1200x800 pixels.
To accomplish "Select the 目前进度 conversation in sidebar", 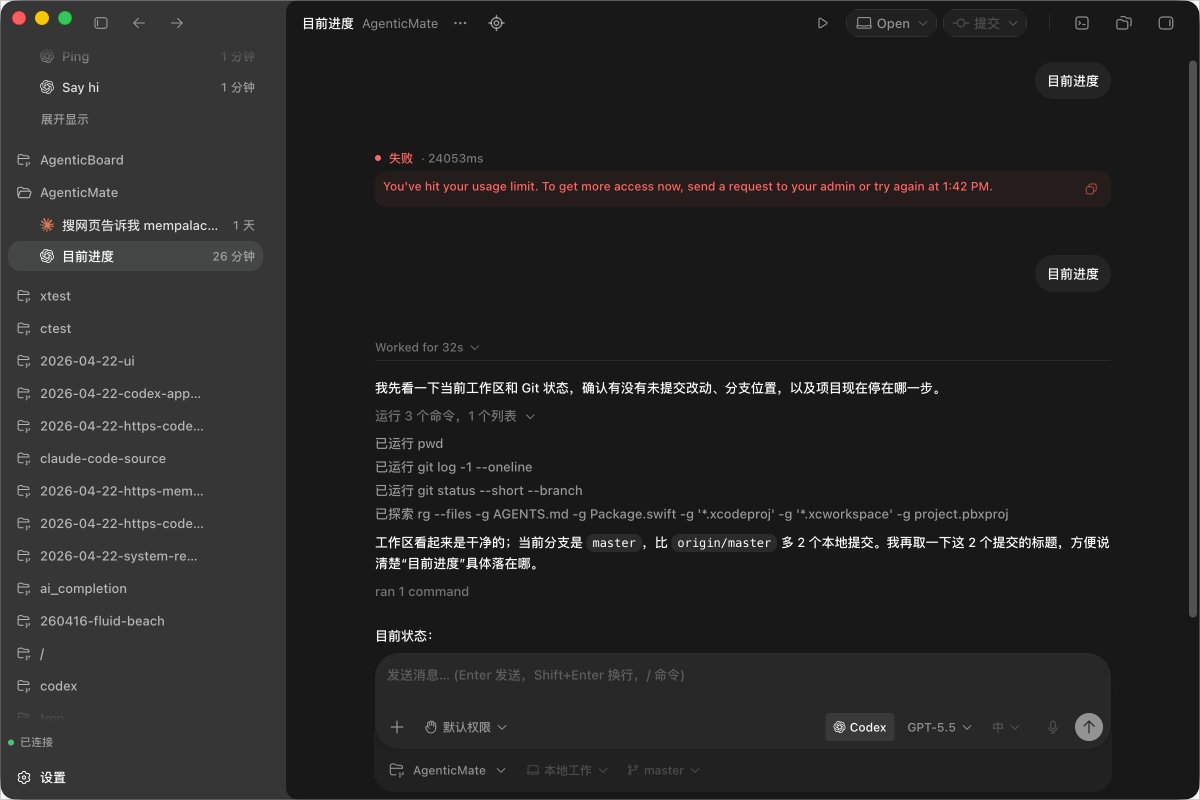I will coord(135,256).
